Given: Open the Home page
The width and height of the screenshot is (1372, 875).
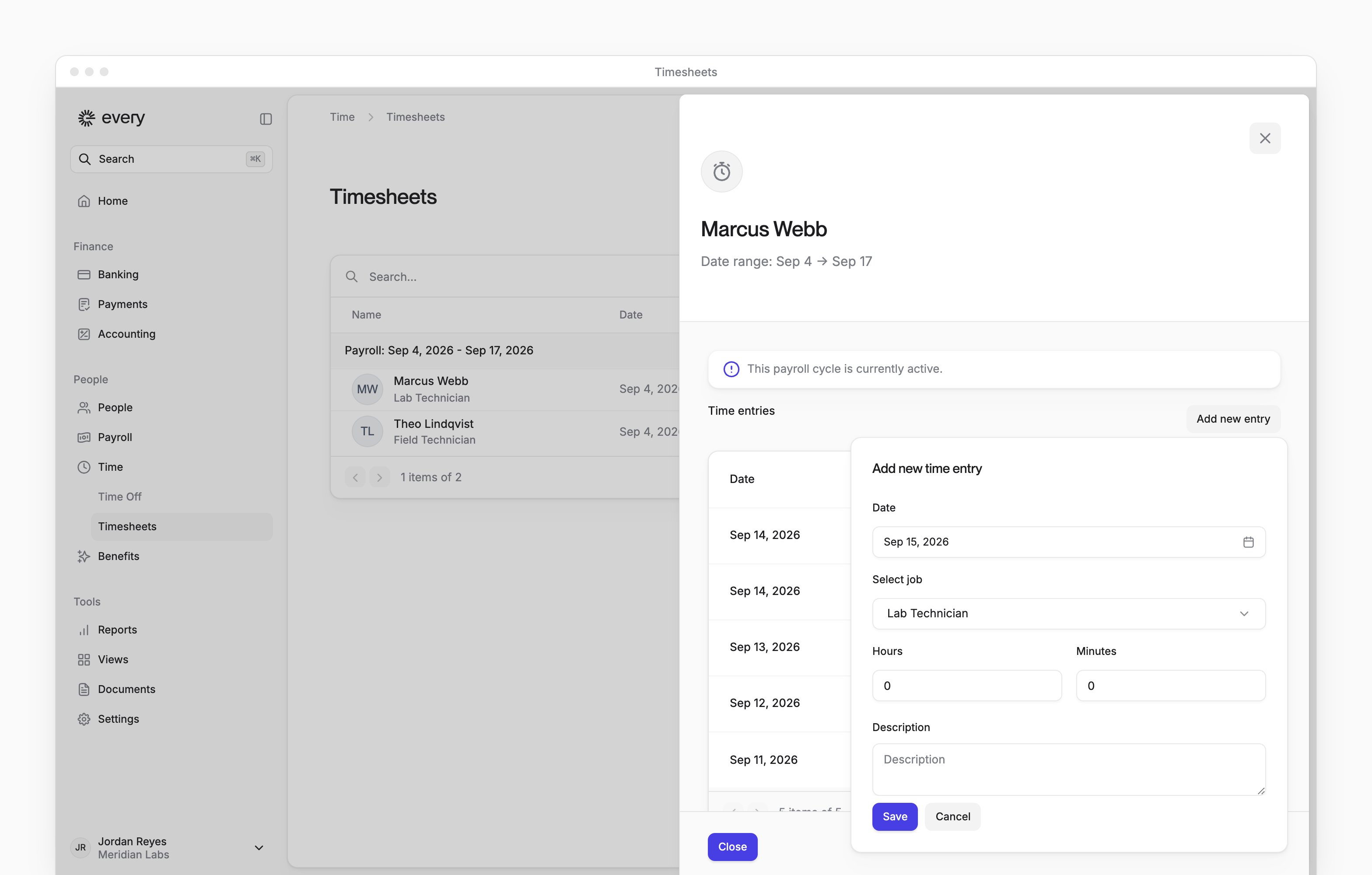Looking at the screenshot, I should click(x=113, y=200).
